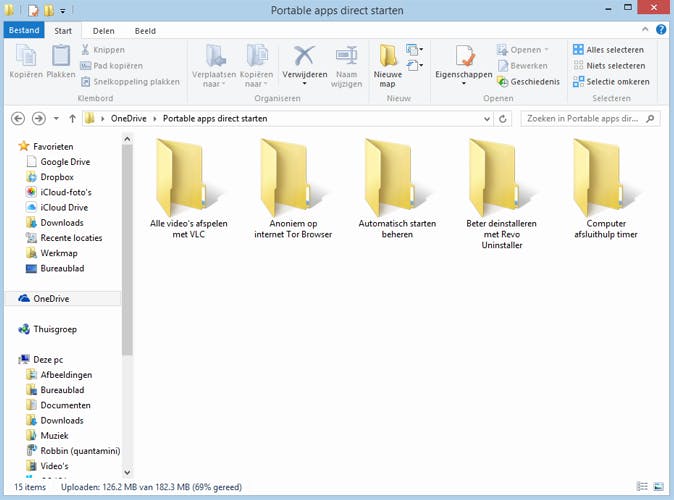
Task: Open Video's under Deze pc
Action: tap(54, 466)
